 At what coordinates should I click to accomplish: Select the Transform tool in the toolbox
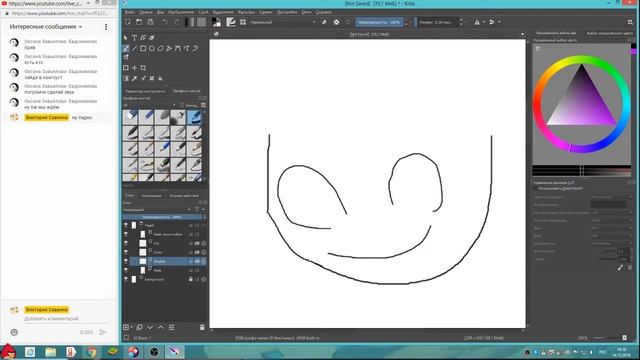click(x=126, y=68)
